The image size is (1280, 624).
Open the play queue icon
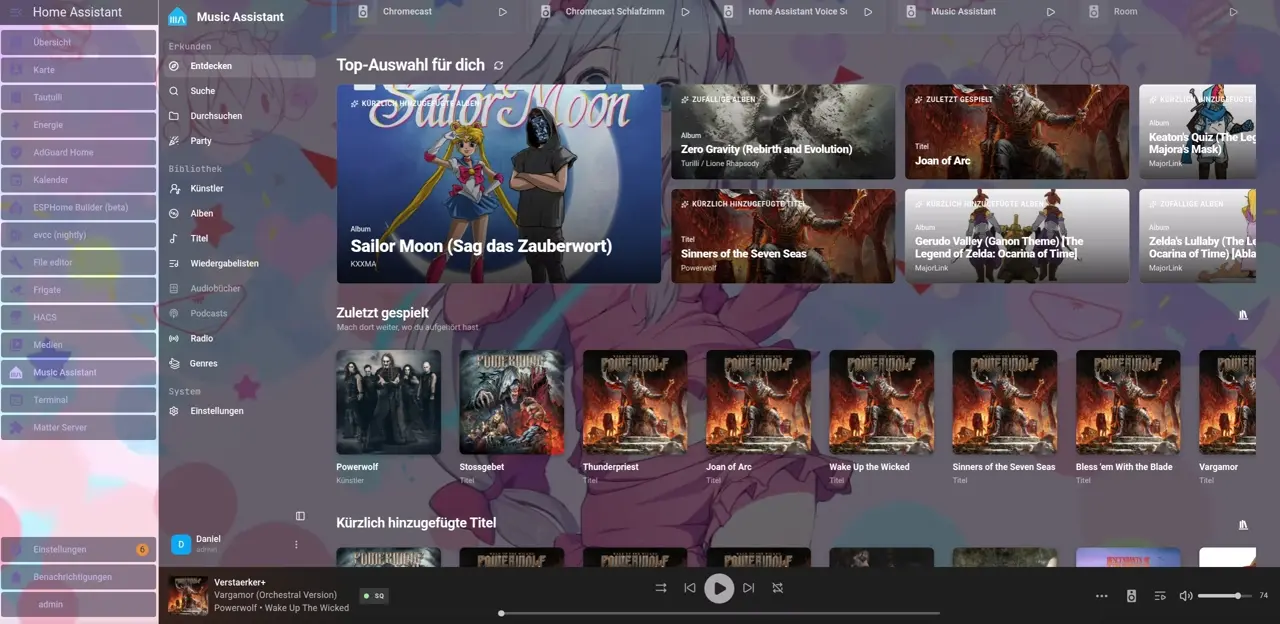[1160, 596]
